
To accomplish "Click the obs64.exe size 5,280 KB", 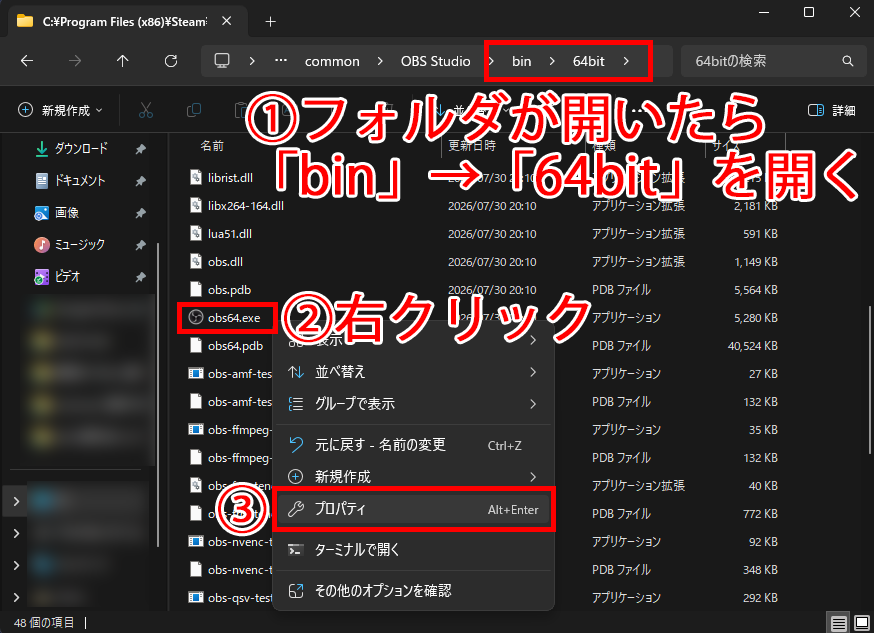I will 756,318.
